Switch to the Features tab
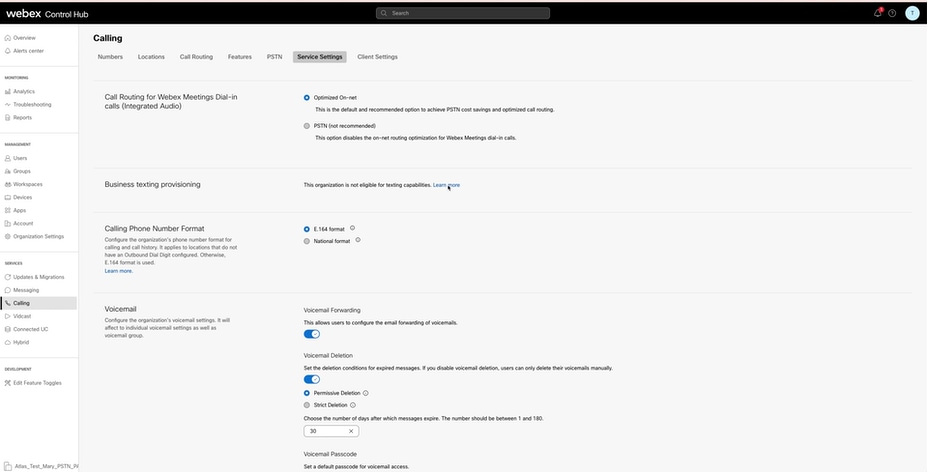This screenshot has width=928, height=472. (240, 57)
